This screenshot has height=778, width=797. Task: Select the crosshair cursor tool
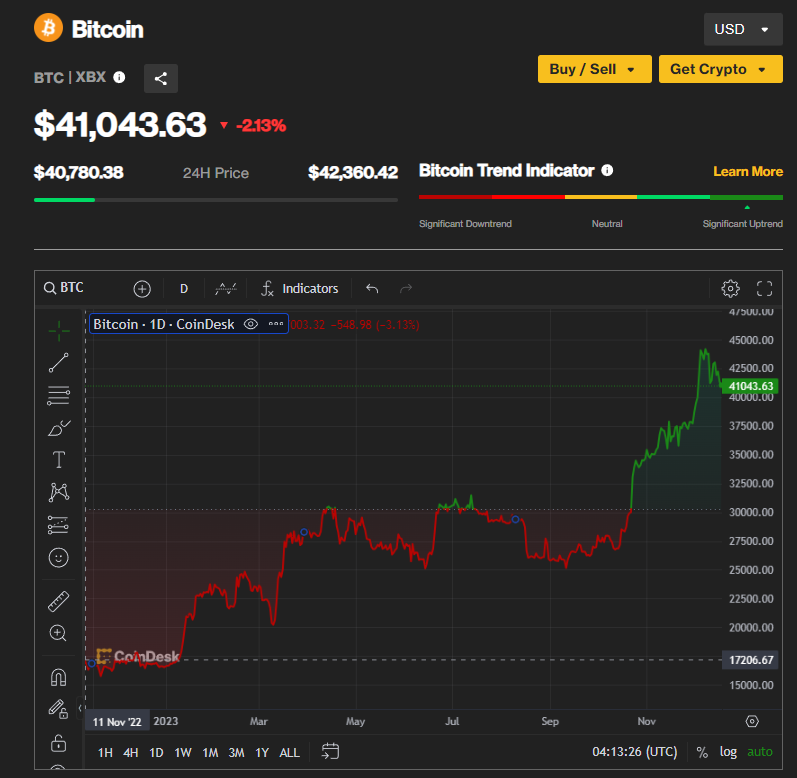[59, 331]
